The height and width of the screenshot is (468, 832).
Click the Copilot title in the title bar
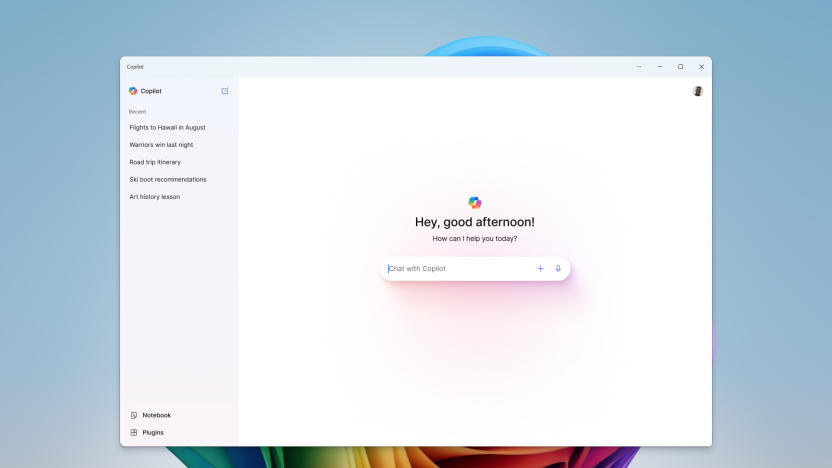pos(135,67)
